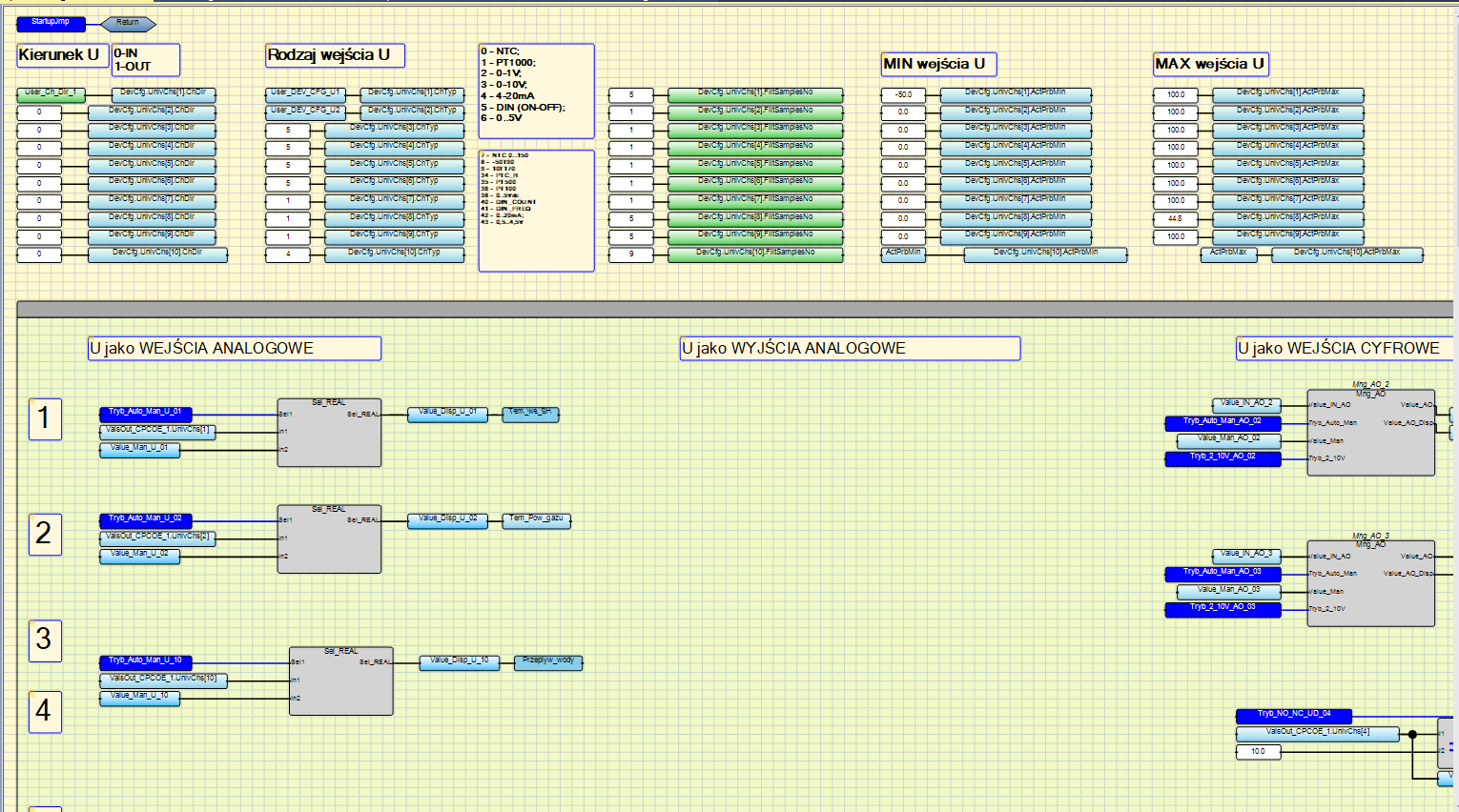Viewport: 1459px width, 812px height.
Task: Select the DevCfg.UnivChs[8].ActPrbMax output block
Action: [1287, 219]
